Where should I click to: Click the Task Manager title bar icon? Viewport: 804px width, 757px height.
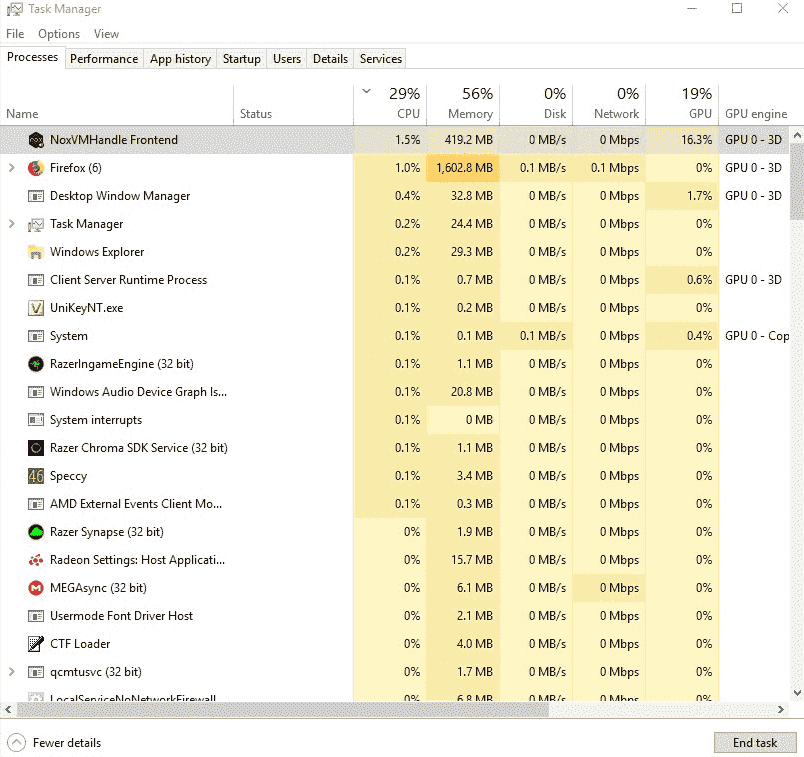[x=14, y=9]
